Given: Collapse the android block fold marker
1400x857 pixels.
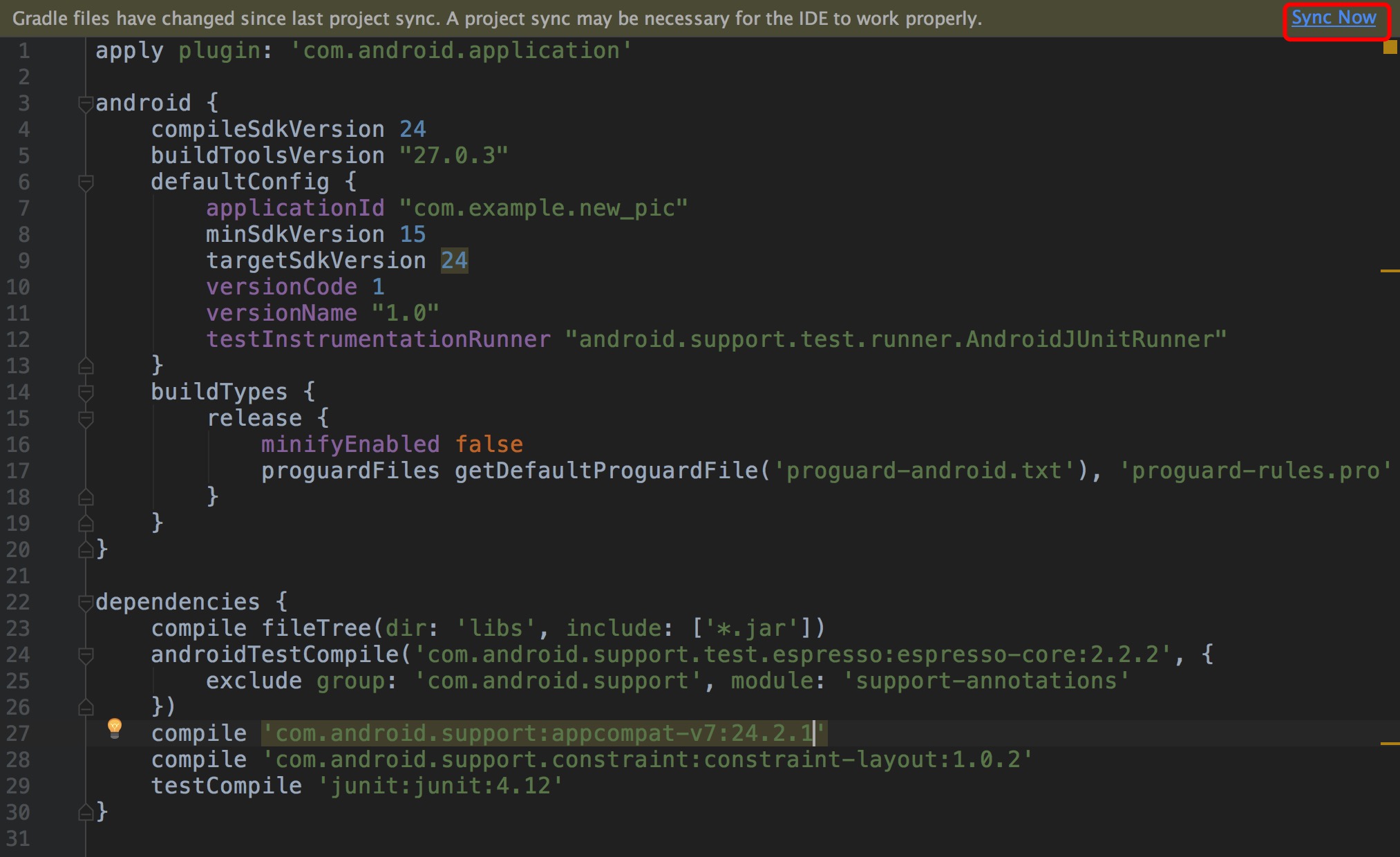Looking at the screenshot, I should pyautogui.click(x=86, y=104).
